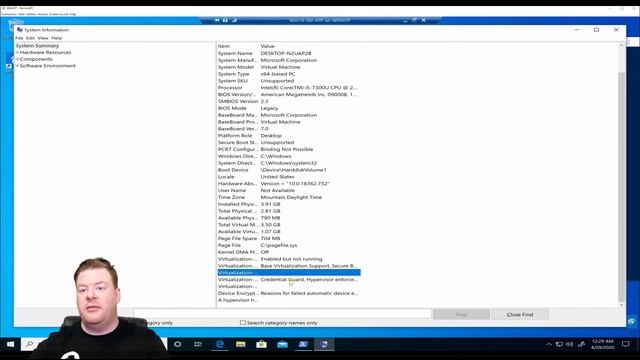Switch to the System Information taskbar icon
The image size is (640, 360).
(x=324, y=344)
